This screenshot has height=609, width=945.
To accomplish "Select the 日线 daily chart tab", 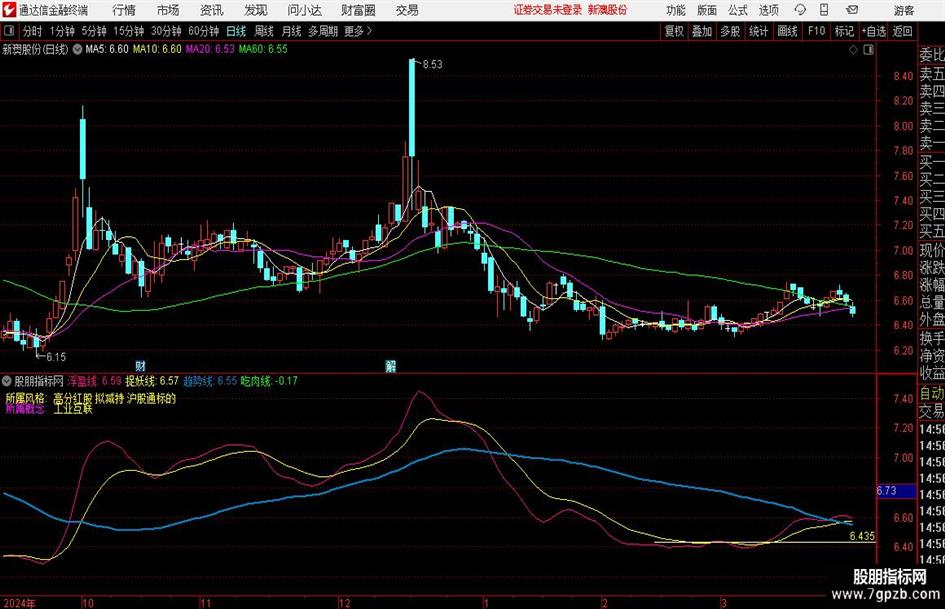I will coord(236,31).
